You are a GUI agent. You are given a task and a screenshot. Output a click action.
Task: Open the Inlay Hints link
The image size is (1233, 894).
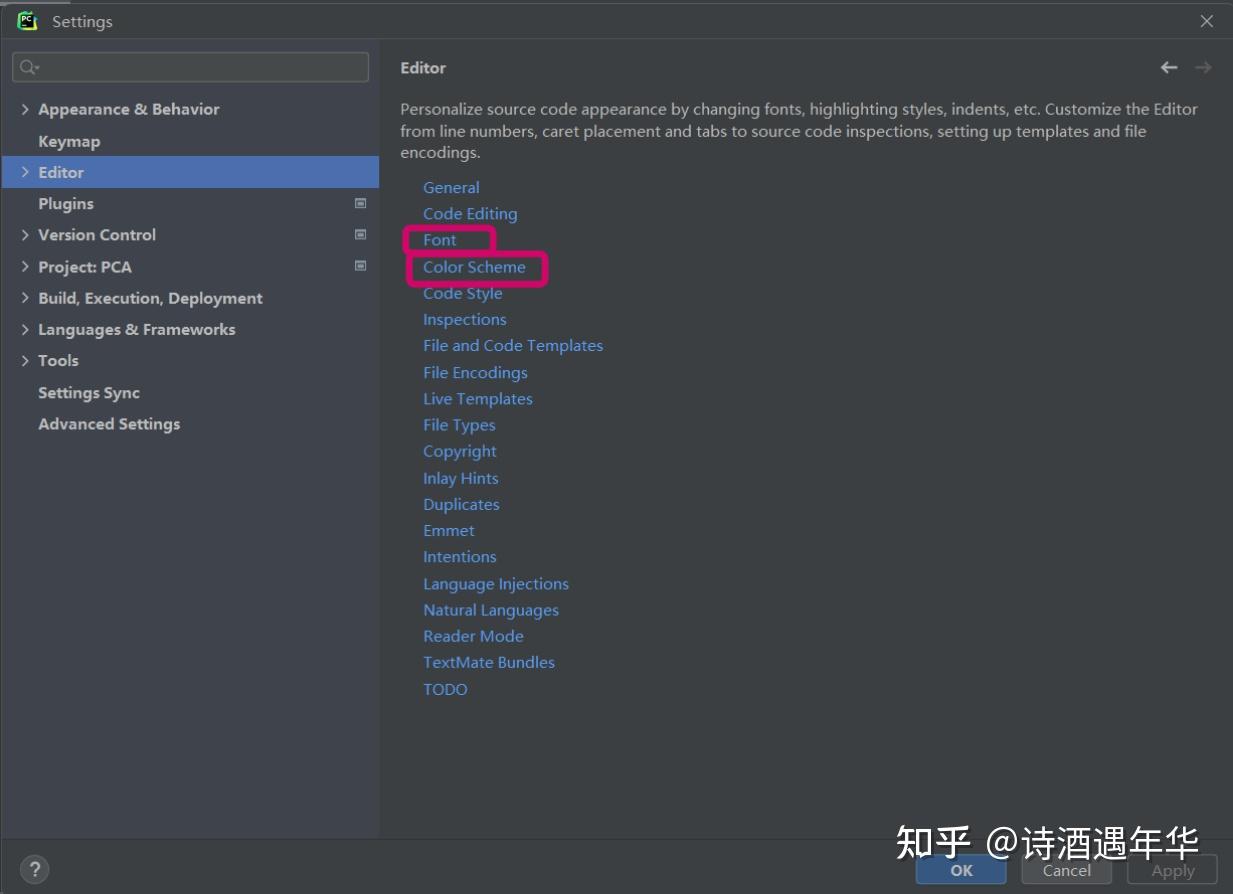[x=461, y=478]
